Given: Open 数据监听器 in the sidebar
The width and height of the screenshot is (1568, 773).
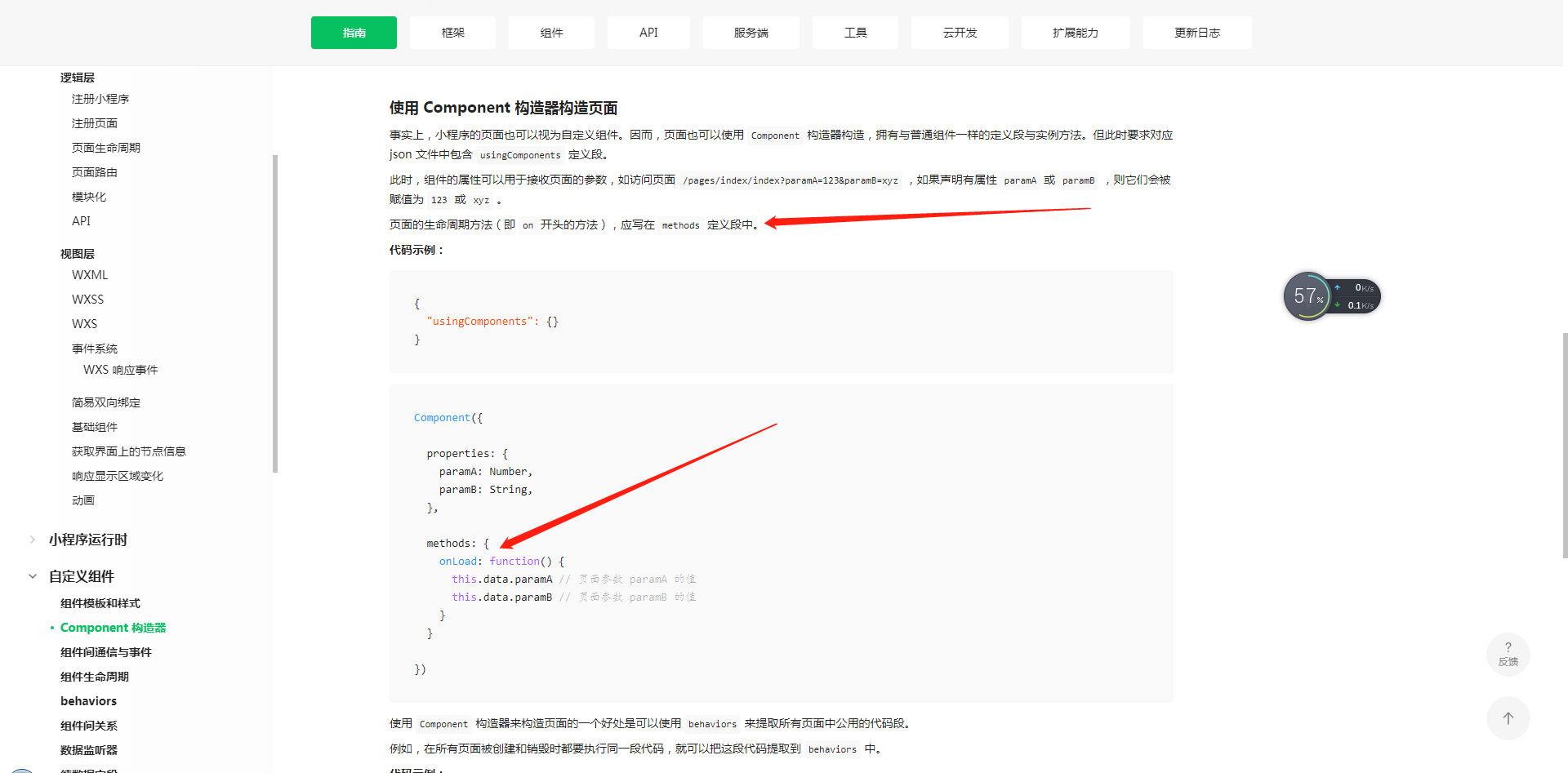Looking at the screenshot, I should coord(89,750).
